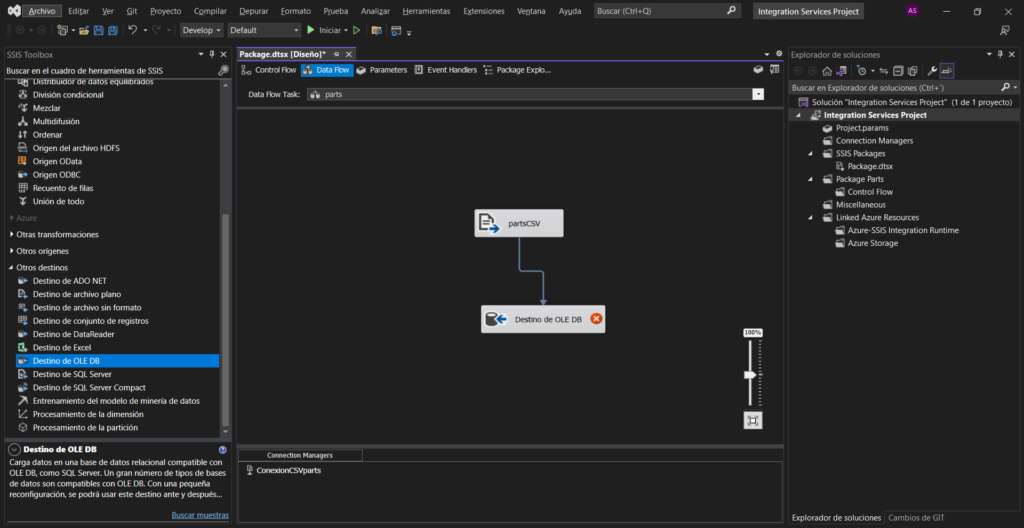The image size is (1024, 528).
Task: Click the zoom slider handle
Action: (750, 374)
